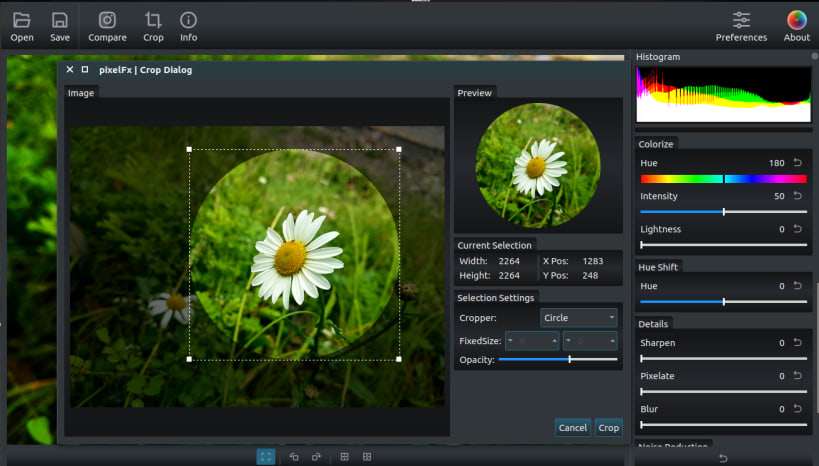
Task: Click the Opacity slider in Selection Settings
Action: coord(557,359)
